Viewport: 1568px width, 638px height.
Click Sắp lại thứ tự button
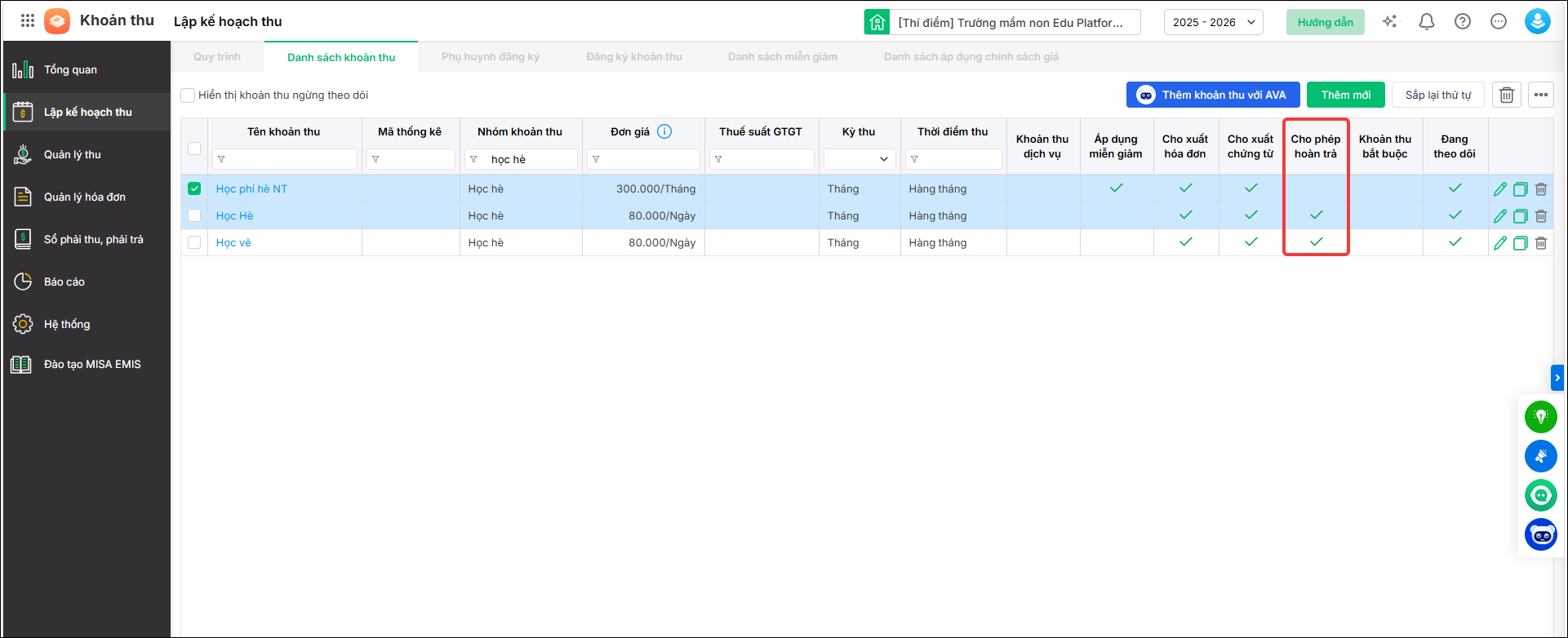pos(1438,95)
